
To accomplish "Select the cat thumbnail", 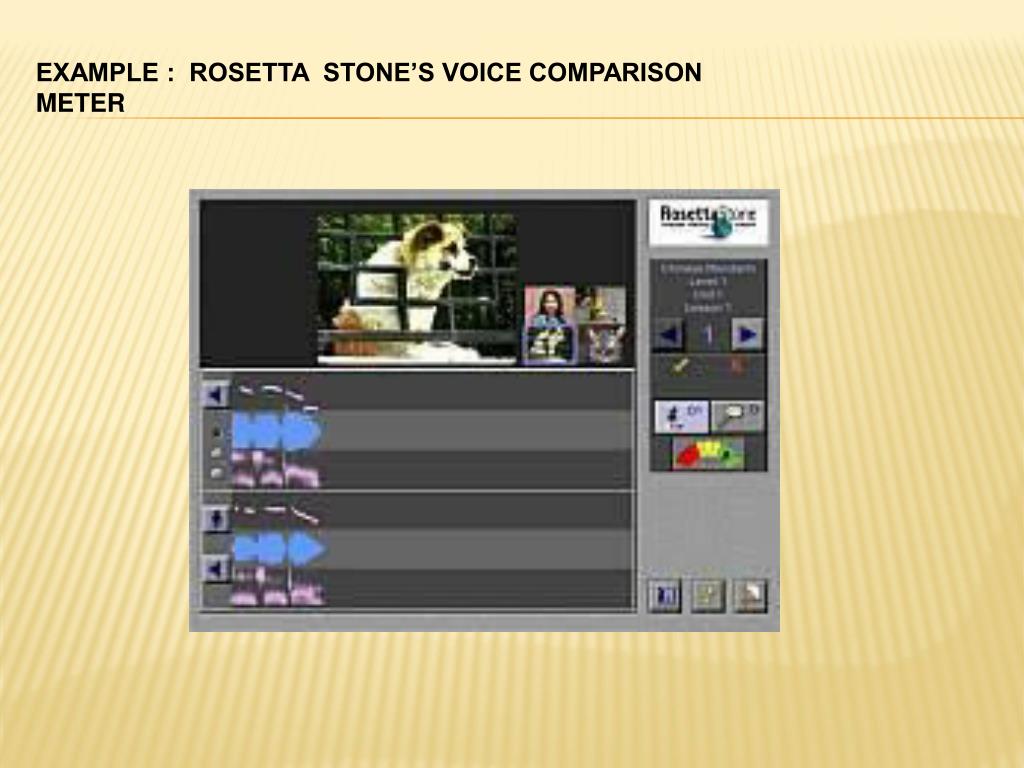I will point(602,344).
